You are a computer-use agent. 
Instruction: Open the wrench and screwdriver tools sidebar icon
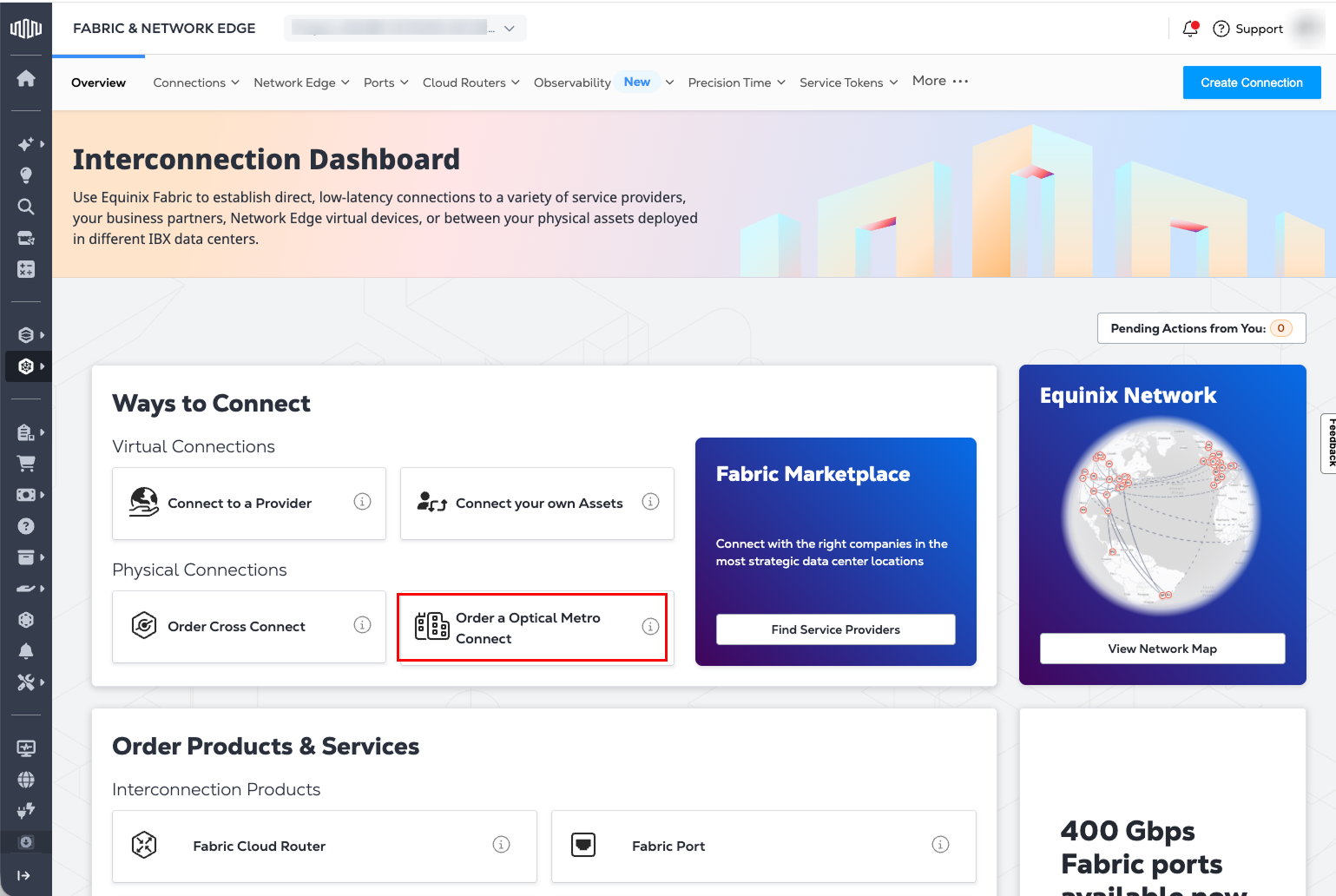(x=26, y=682)
